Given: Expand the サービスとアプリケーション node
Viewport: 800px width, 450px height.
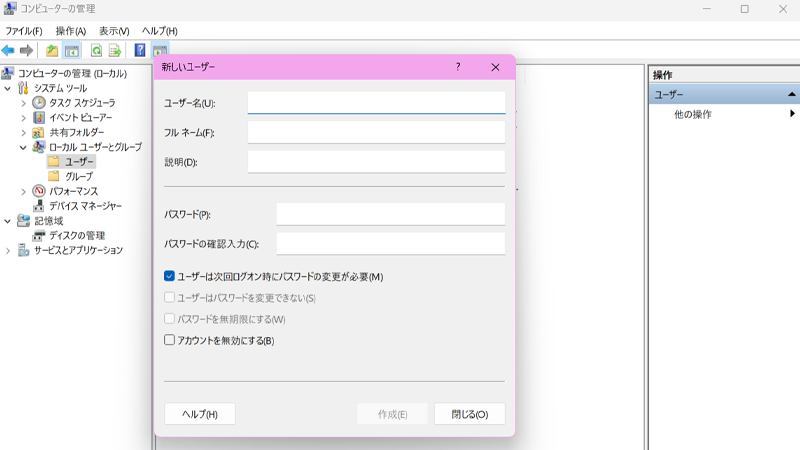Looking at the screenshot, I should tap(8, 251).
